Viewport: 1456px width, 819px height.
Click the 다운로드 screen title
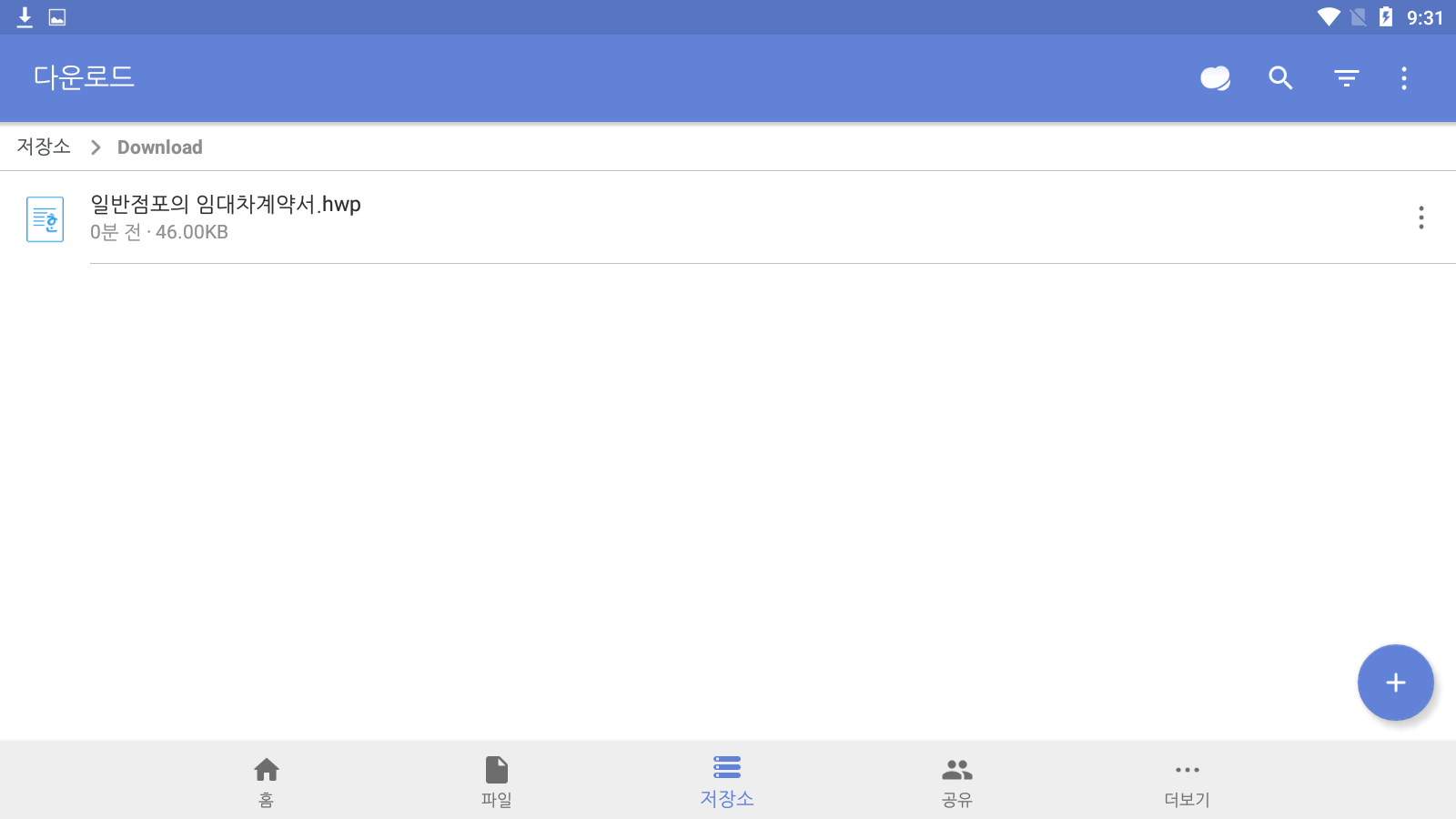pos(84,77)
